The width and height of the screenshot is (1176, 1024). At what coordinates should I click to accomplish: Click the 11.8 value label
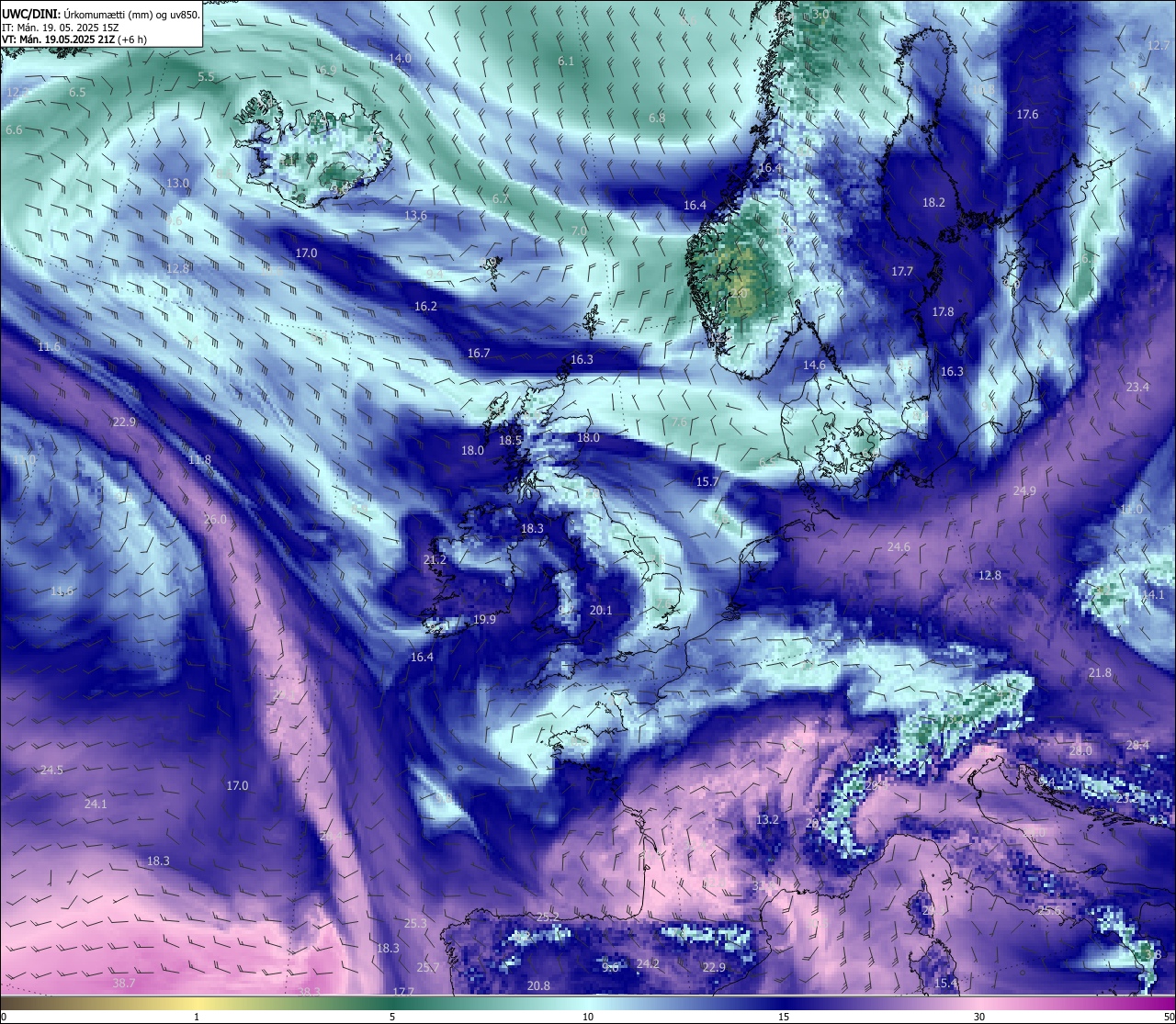point(199,459)
